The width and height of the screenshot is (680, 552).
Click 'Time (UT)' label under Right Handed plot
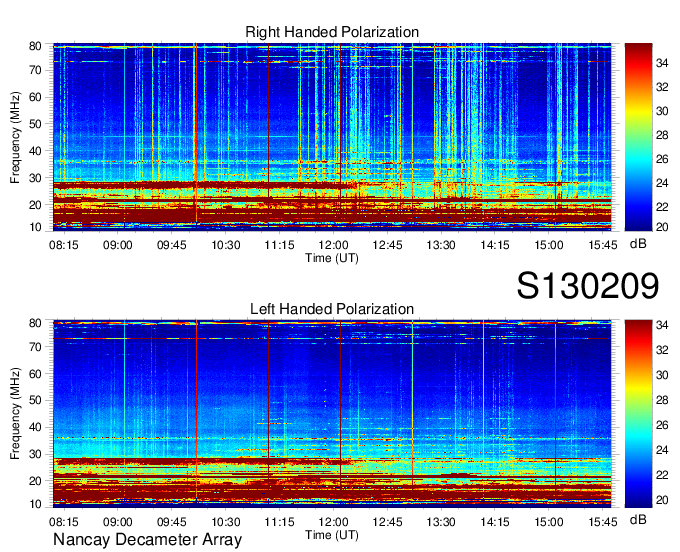tap(332, 258)
